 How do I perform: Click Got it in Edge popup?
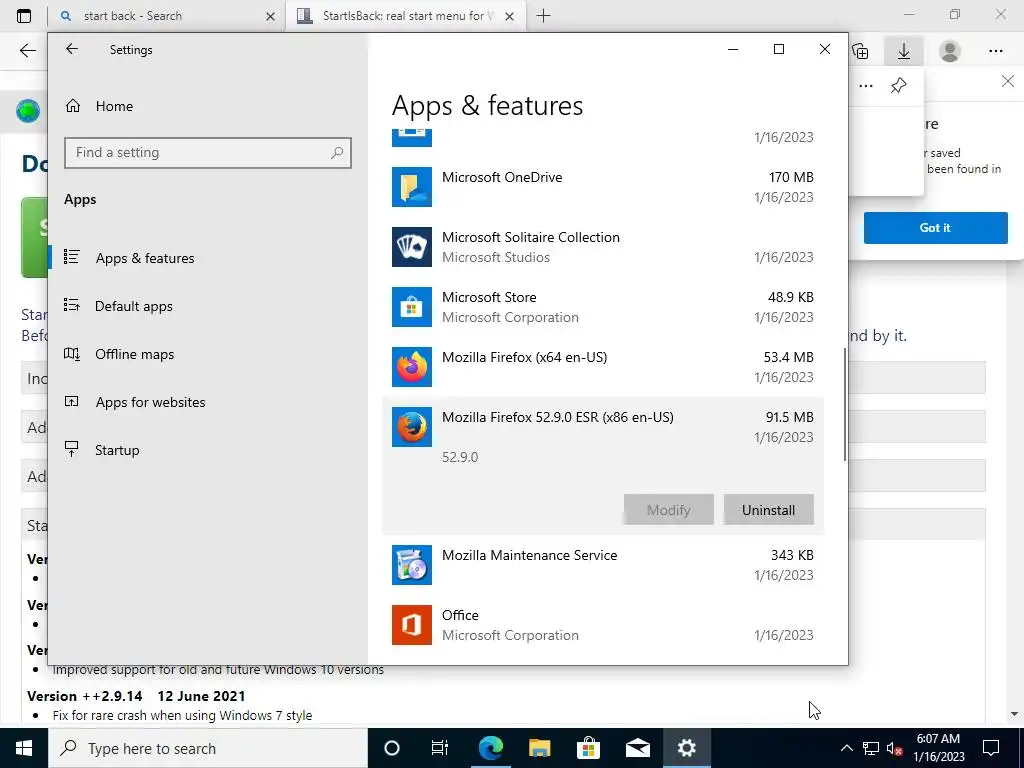coord(935,228)
